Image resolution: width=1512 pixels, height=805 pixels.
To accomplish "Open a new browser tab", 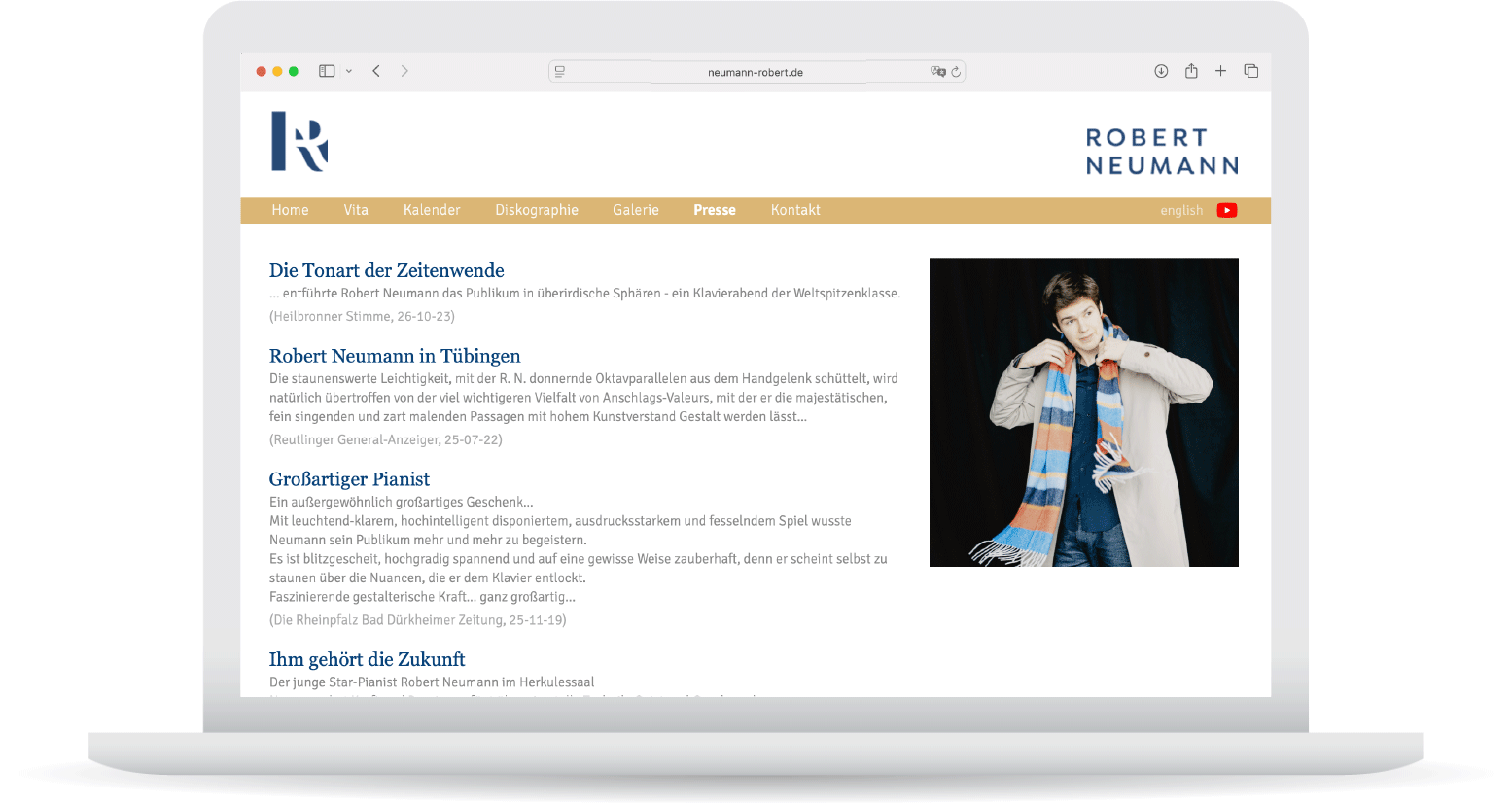I will coord(1220,71).
